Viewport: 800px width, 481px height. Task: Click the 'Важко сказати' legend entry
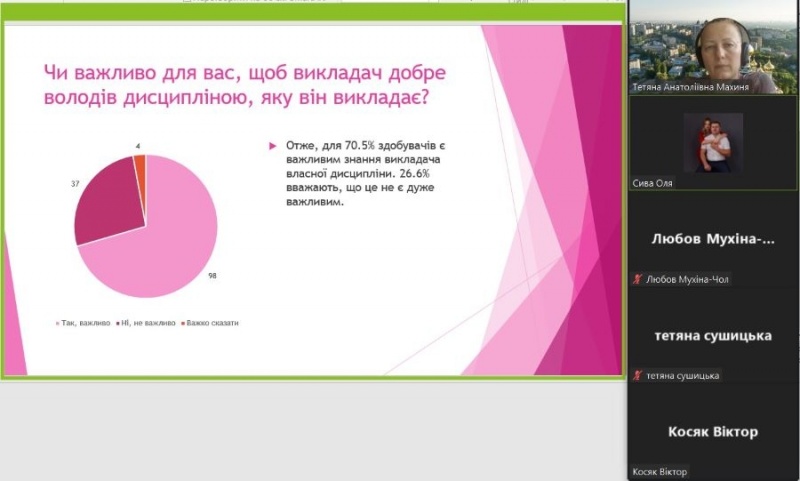click(212, 323)
